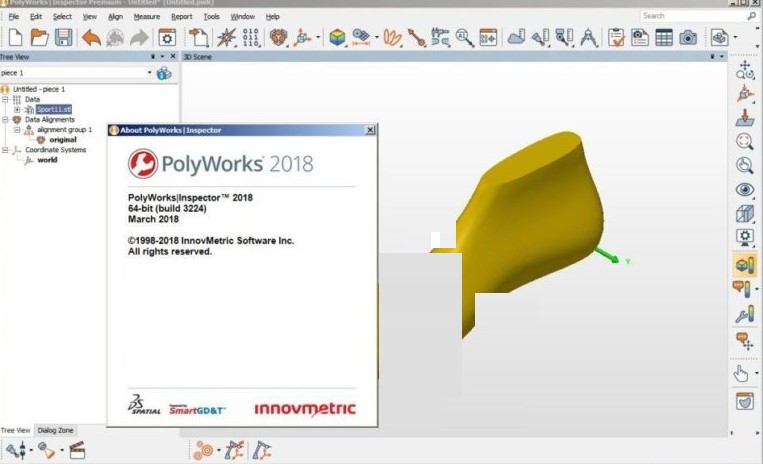Close the Tree View pane
The image size is (763, 464).
pos(173,56)
